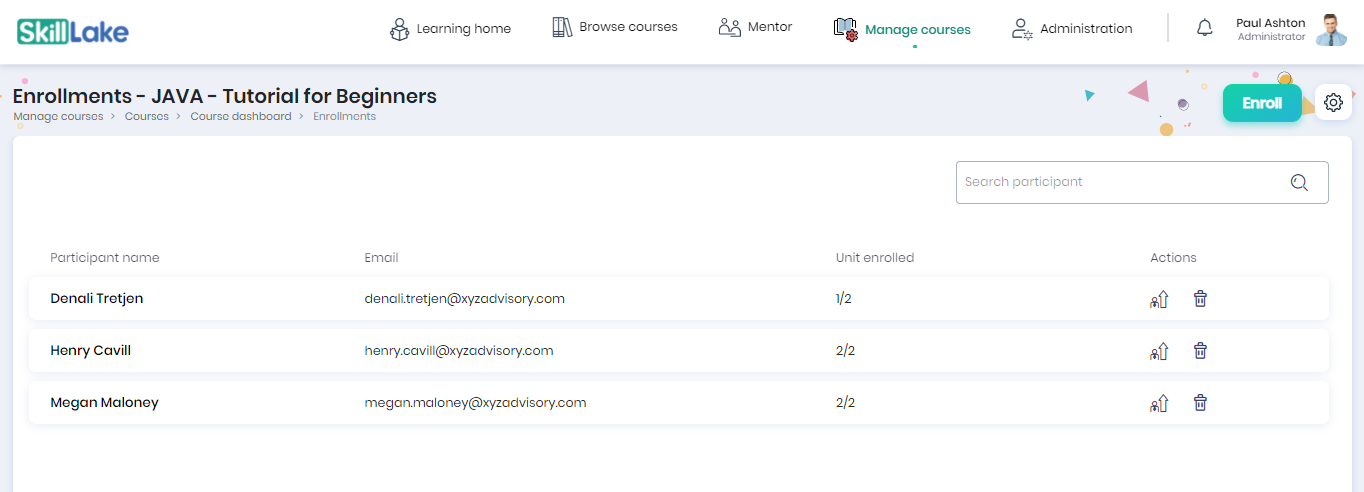Navigate to Course dashboard breadcrumb

click(241, 117)
